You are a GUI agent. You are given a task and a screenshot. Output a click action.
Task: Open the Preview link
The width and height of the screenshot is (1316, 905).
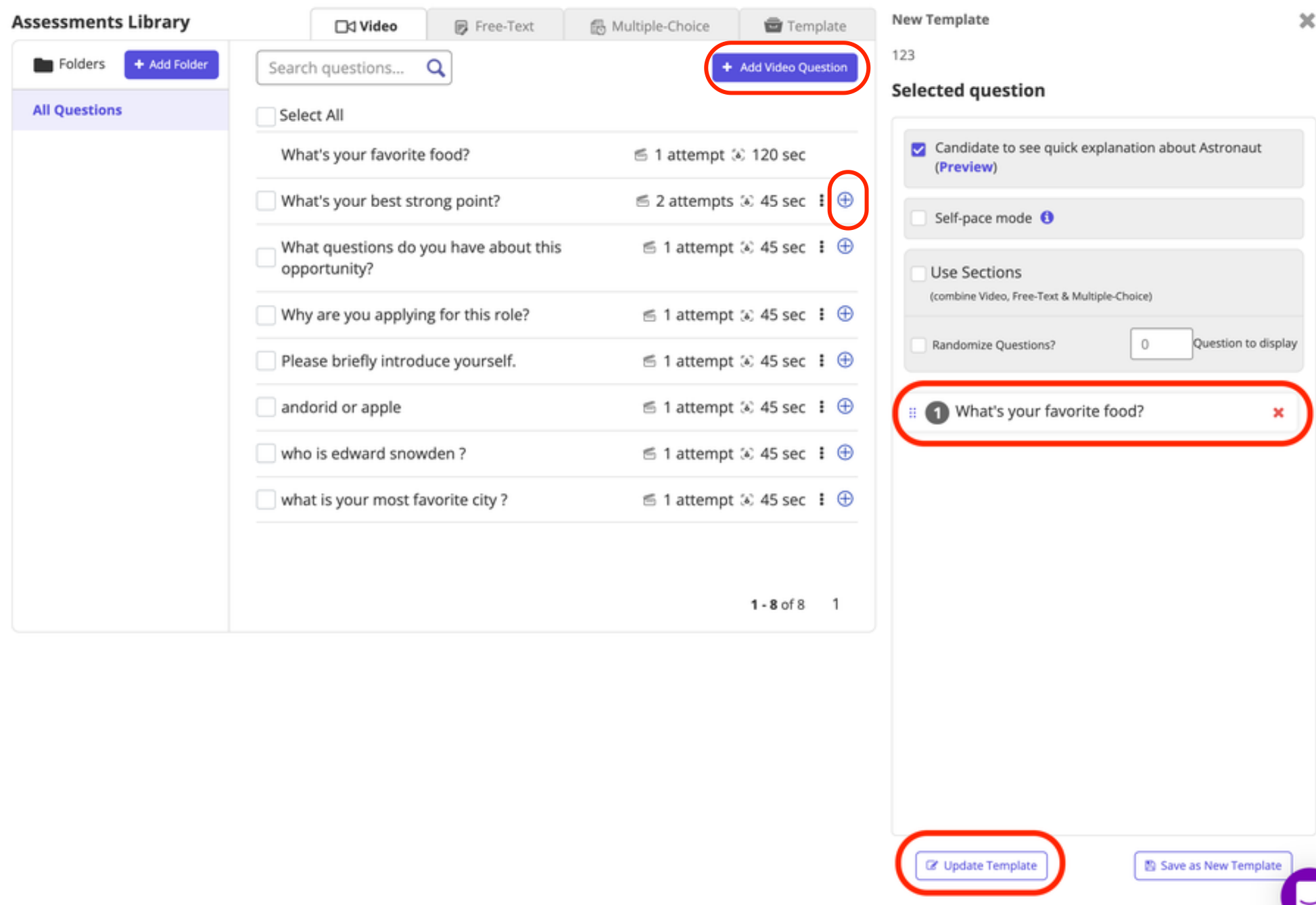pyautogui.click(x=966, y=167)
